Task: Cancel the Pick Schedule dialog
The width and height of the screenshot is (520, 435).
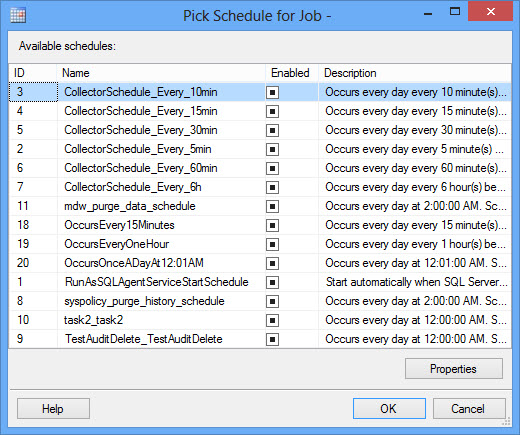Action: (469, 409)
